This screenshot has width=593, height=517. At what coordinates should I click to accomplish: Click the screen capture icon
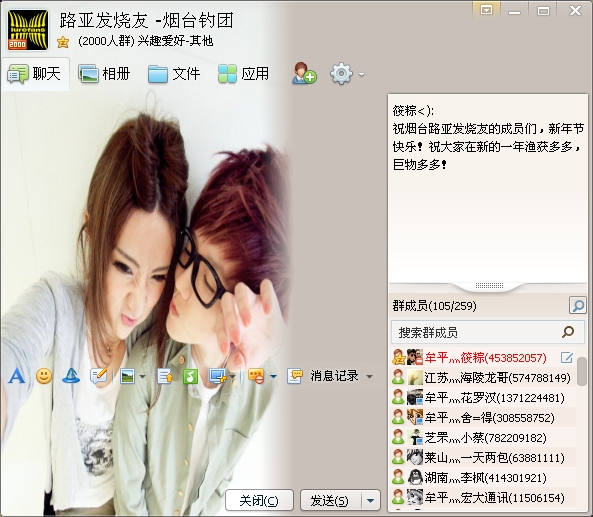(x=218, y=376)
